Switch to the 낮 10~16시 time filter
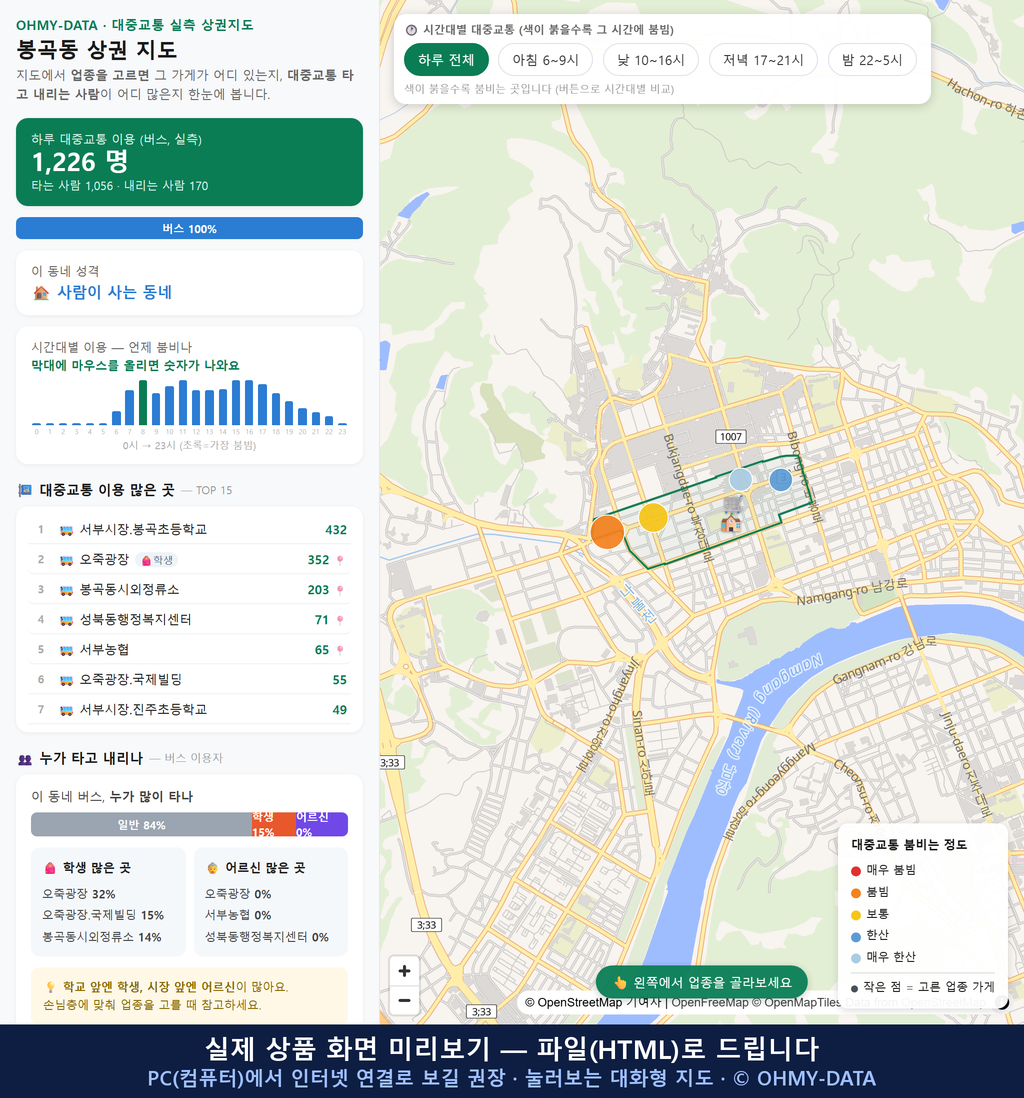 (x=651, y=60)
